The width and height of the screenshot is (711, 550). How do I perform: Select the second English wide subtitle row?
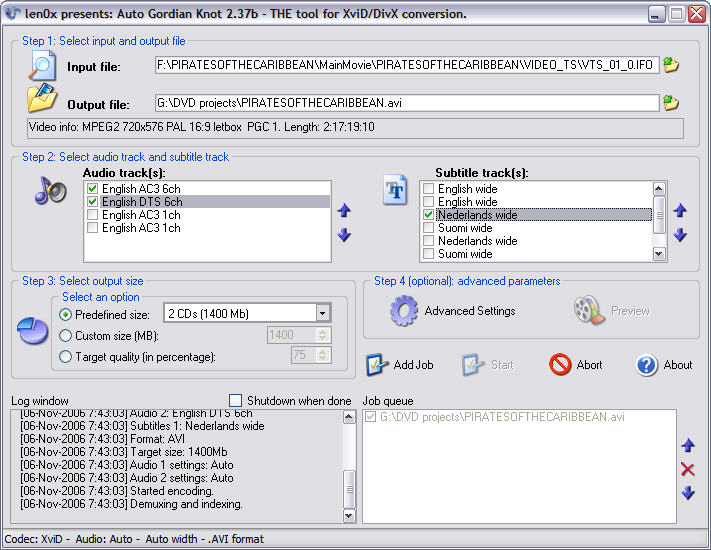click(x=536, y=202)
